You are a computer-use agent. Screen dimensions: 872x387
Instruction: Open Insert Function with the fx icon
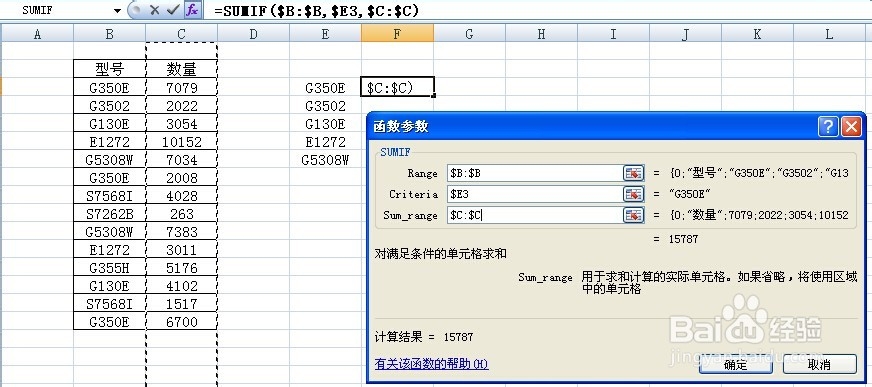click(x=192, y=10)
